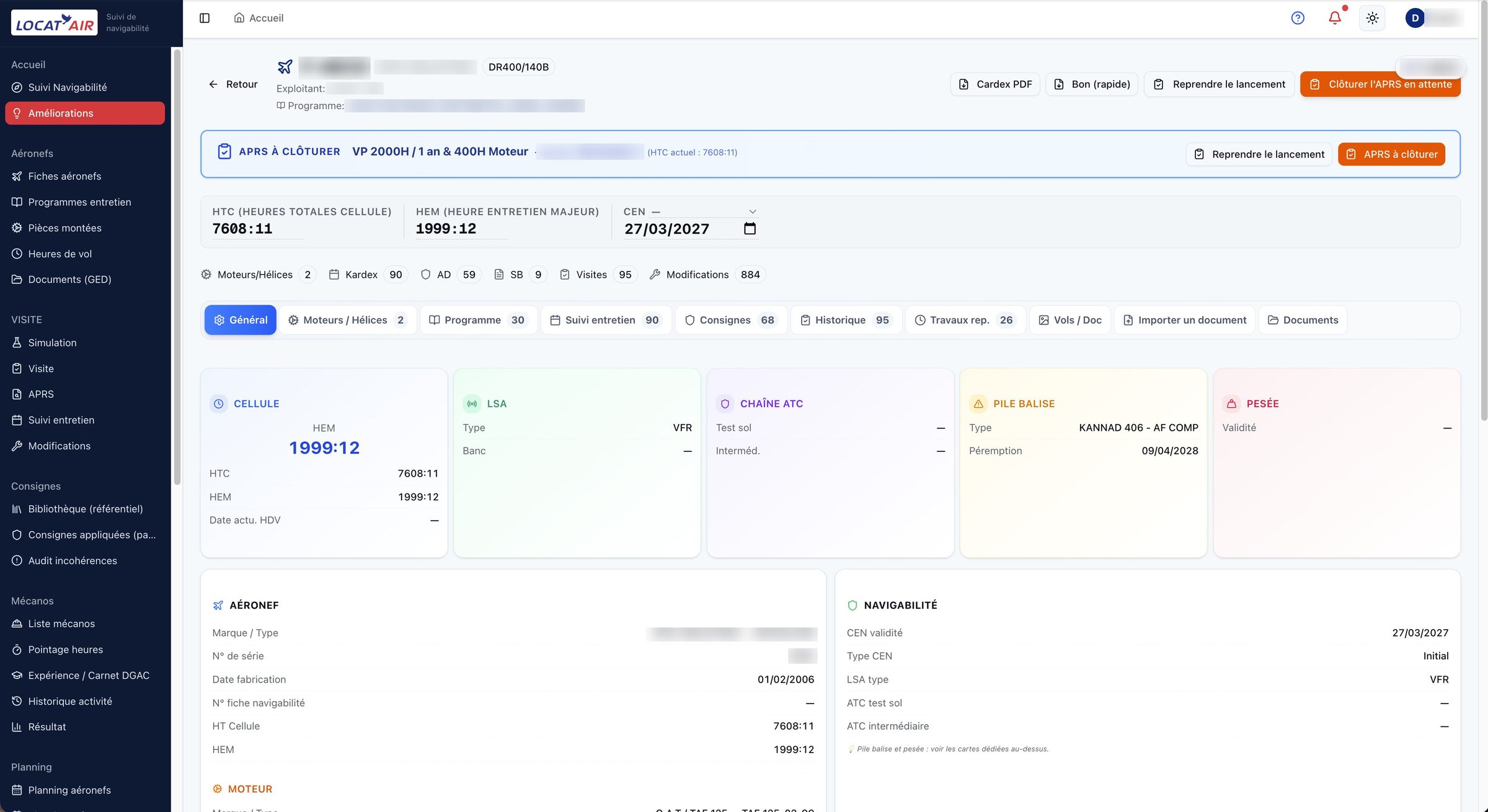Open Simulation in sidebar
Screen dimensions: 1488x812
[x=85, y=342]
